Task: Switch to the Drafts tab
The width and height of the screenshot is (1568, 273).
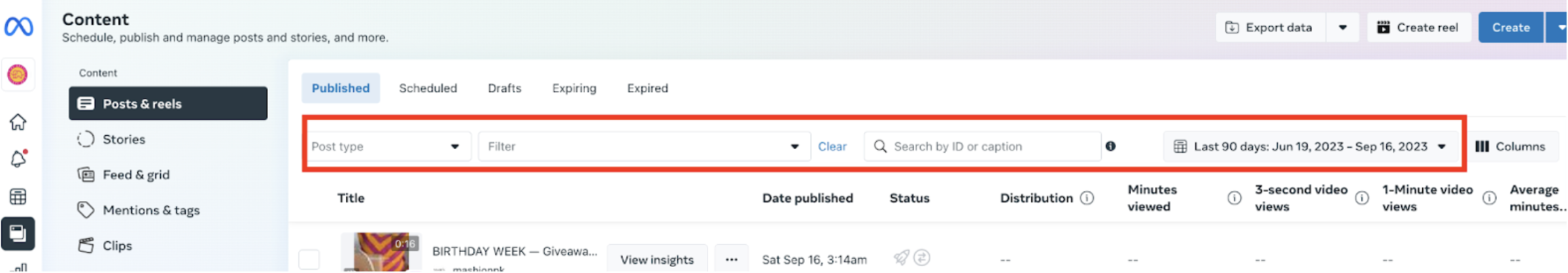Action: coord(504,88)
